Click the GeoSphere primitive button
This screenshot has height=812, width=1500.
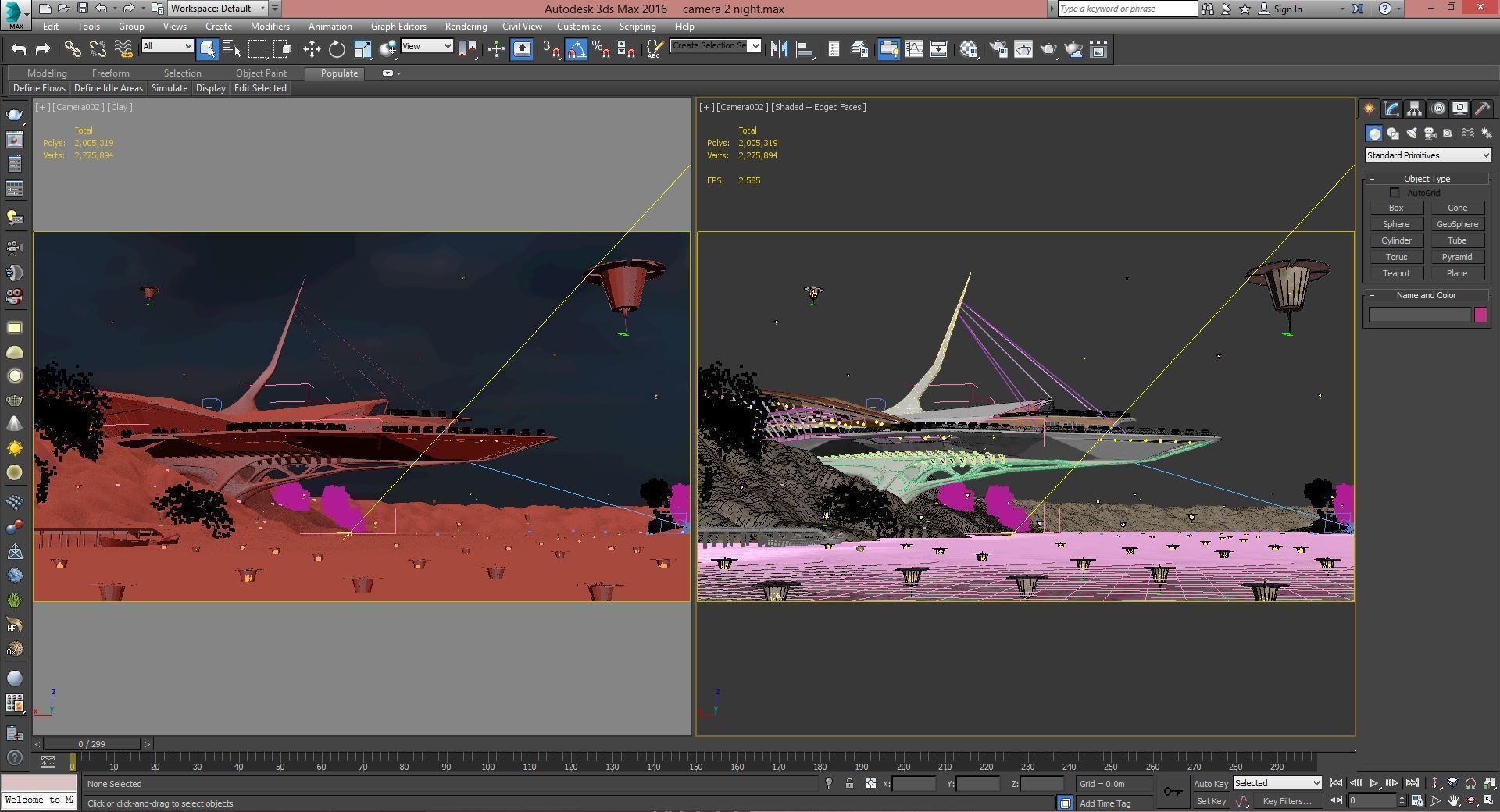point(1457,224)
